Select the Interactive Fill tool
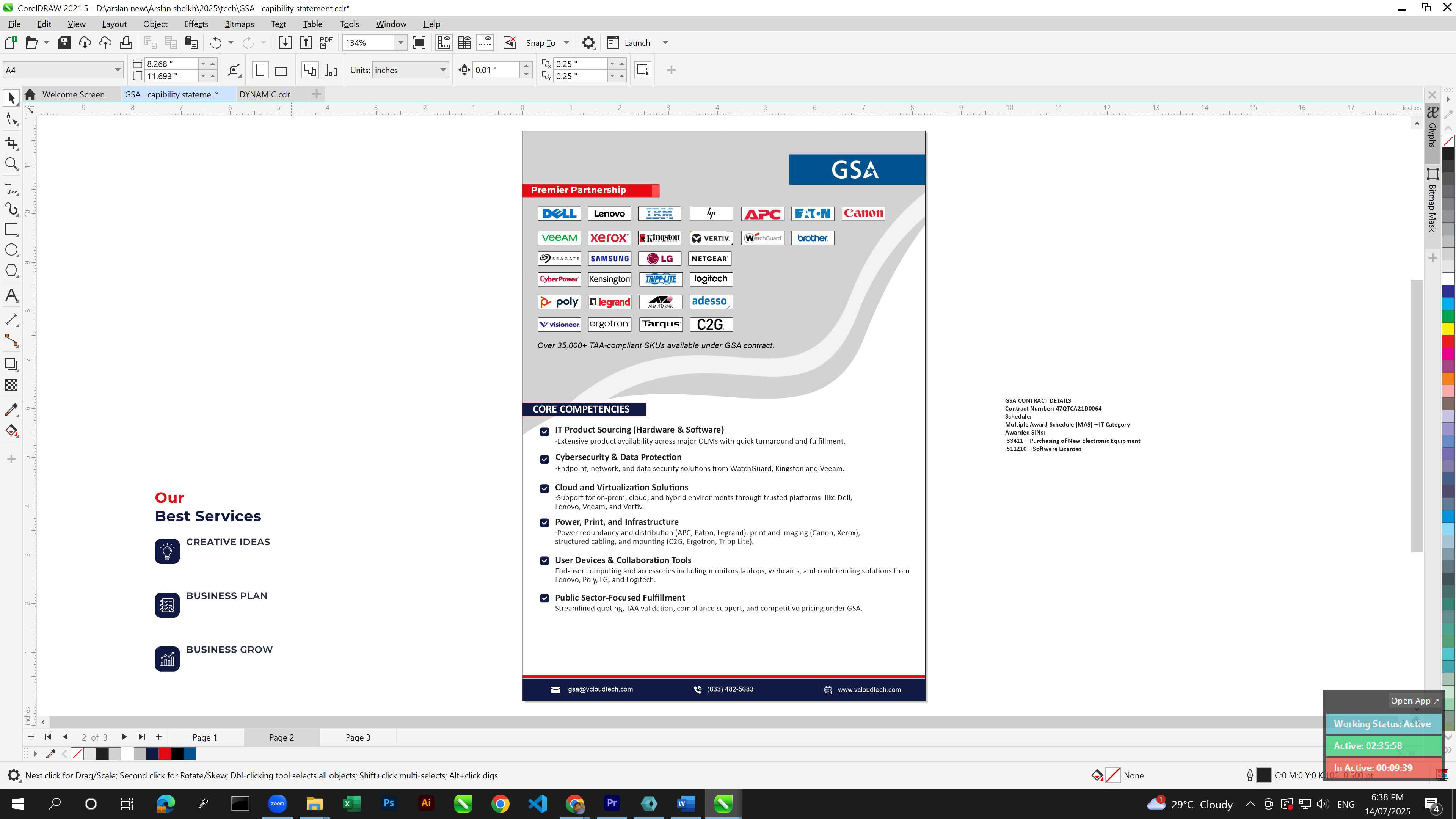Image resolution: width=1456 pixels, height=819 pixels. (11, 431)
